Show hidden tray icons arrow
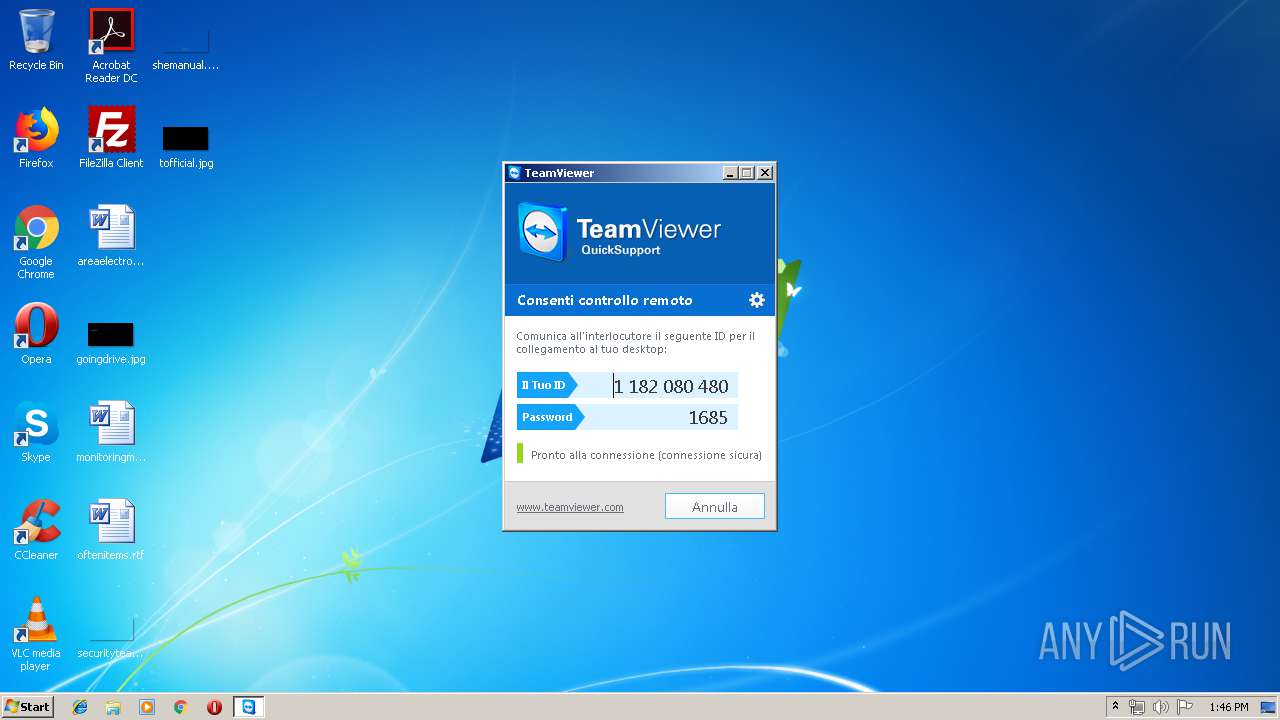The width and height of the screenshot is (1280, 720). click(x=1115, y=707)
